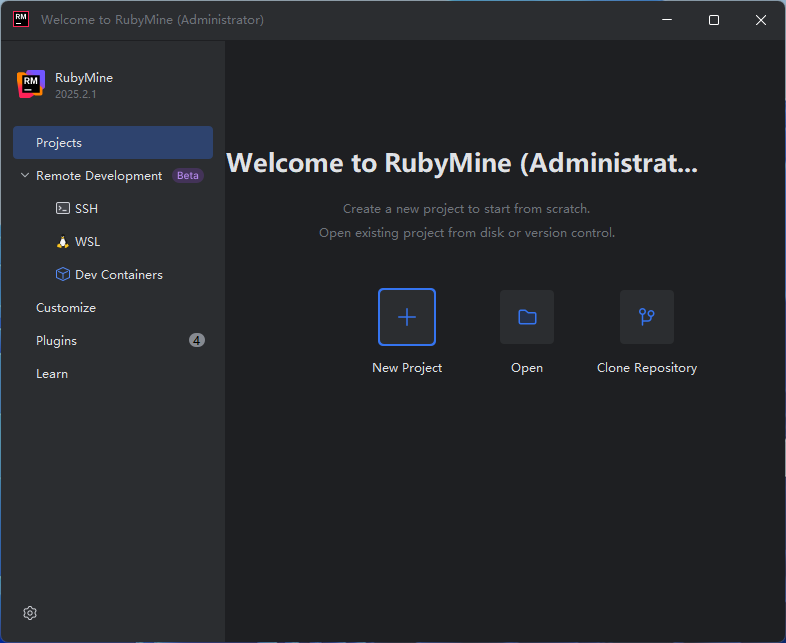Screen dimensions: 786x643
Task: Open the Learn section
Action: [52, 374]
